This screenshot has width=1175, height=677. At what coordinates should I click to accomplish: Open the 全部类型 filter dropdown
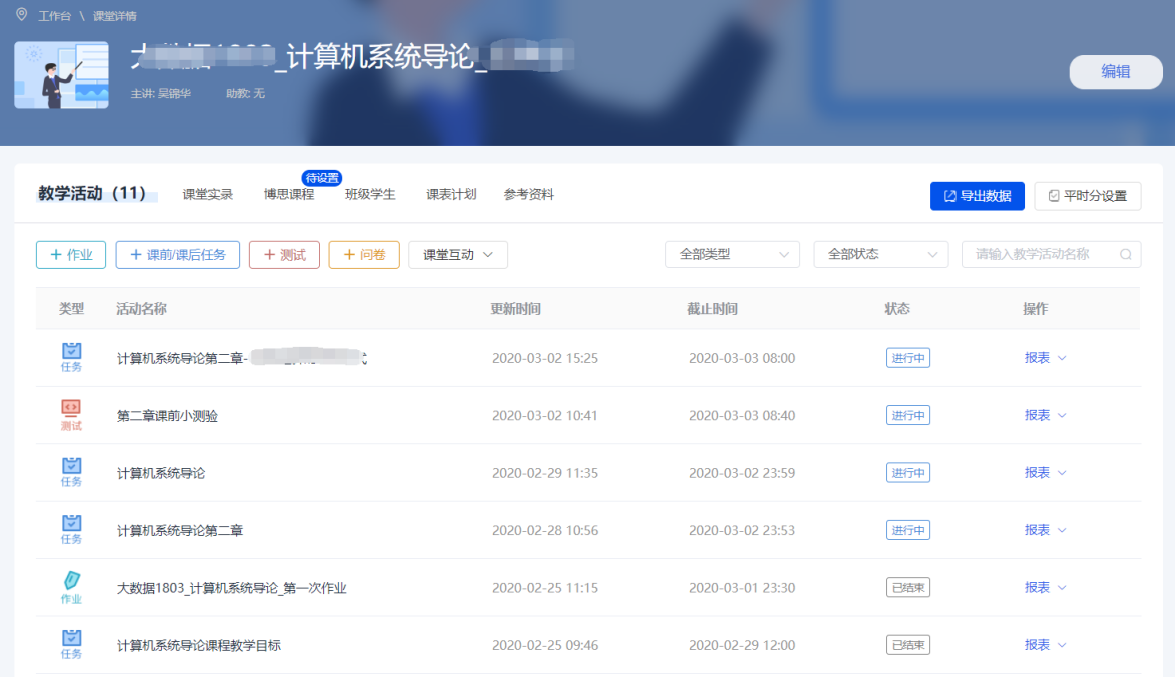732,254
